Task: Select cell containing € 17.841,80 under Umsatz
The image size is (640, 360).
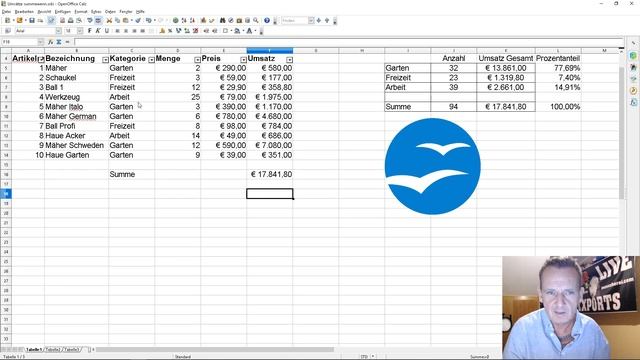Action: (x=269, y=174)
